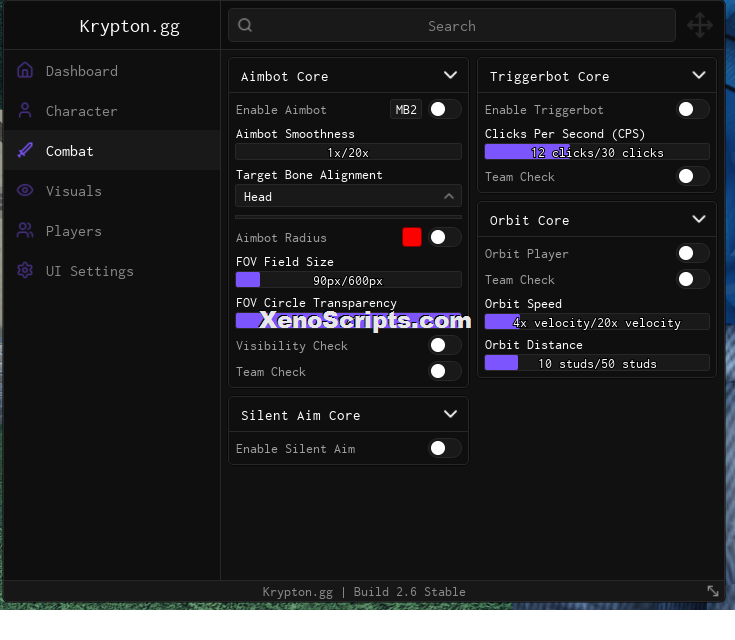The height and width of the screenshot is (640, 735).
Task: Enable Triggerbot toggle
Action: click(693, 109)
